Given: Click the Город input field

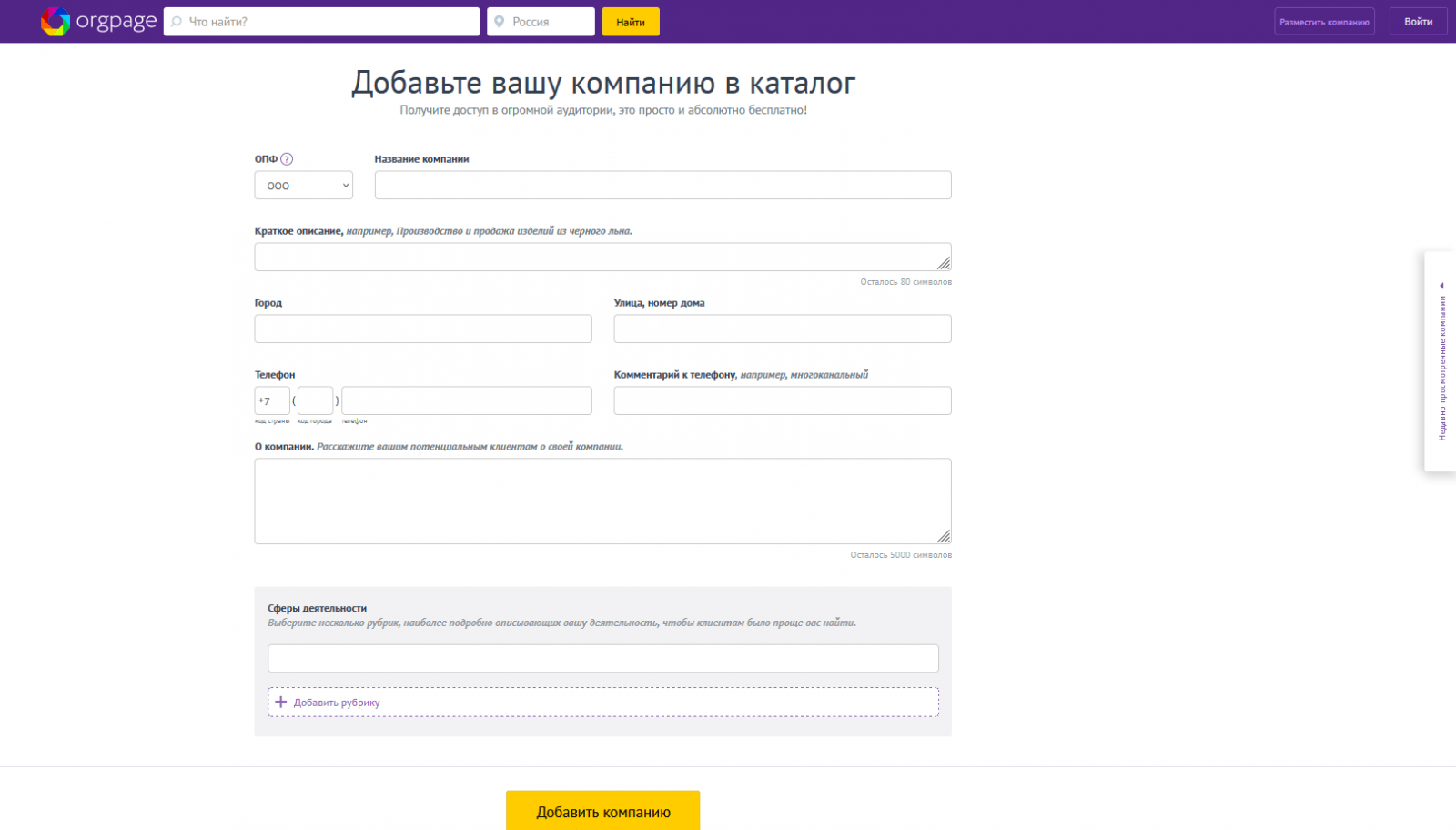Looking at the screenshot, I should pos(422,329).
